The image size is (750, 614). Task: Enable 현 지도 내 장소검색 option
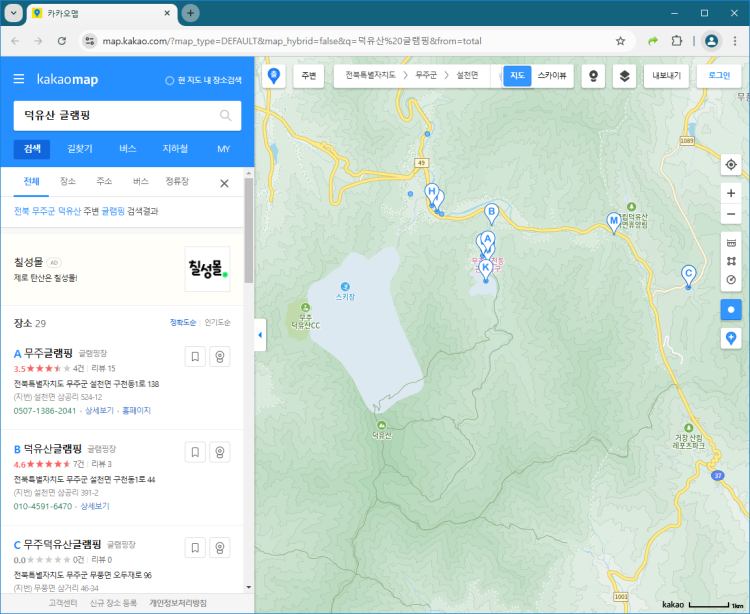coord(203,80)
